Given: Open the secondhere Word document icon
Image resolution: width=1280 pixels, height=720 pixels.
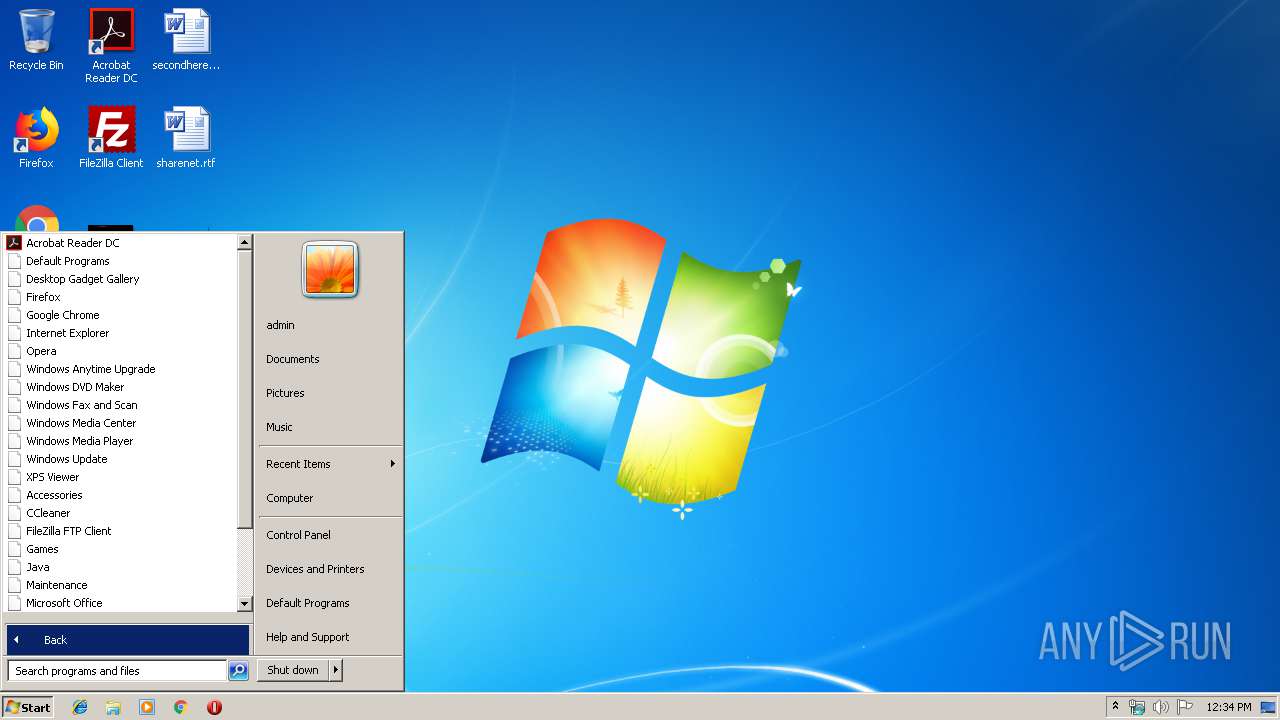Looking at the screenshot, I should click(186, 40).
